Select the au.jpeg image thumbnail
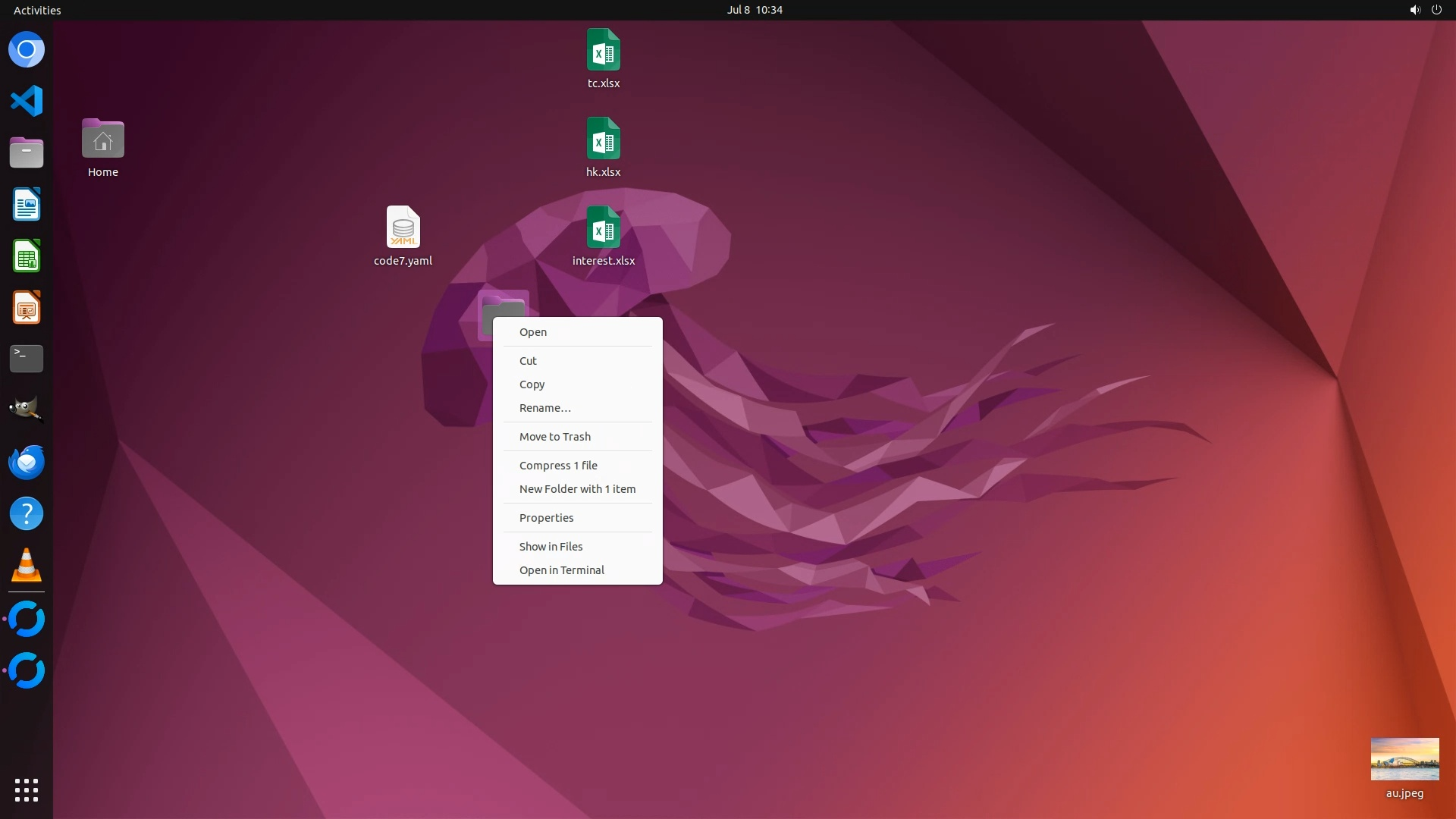 coord(1404,759)
